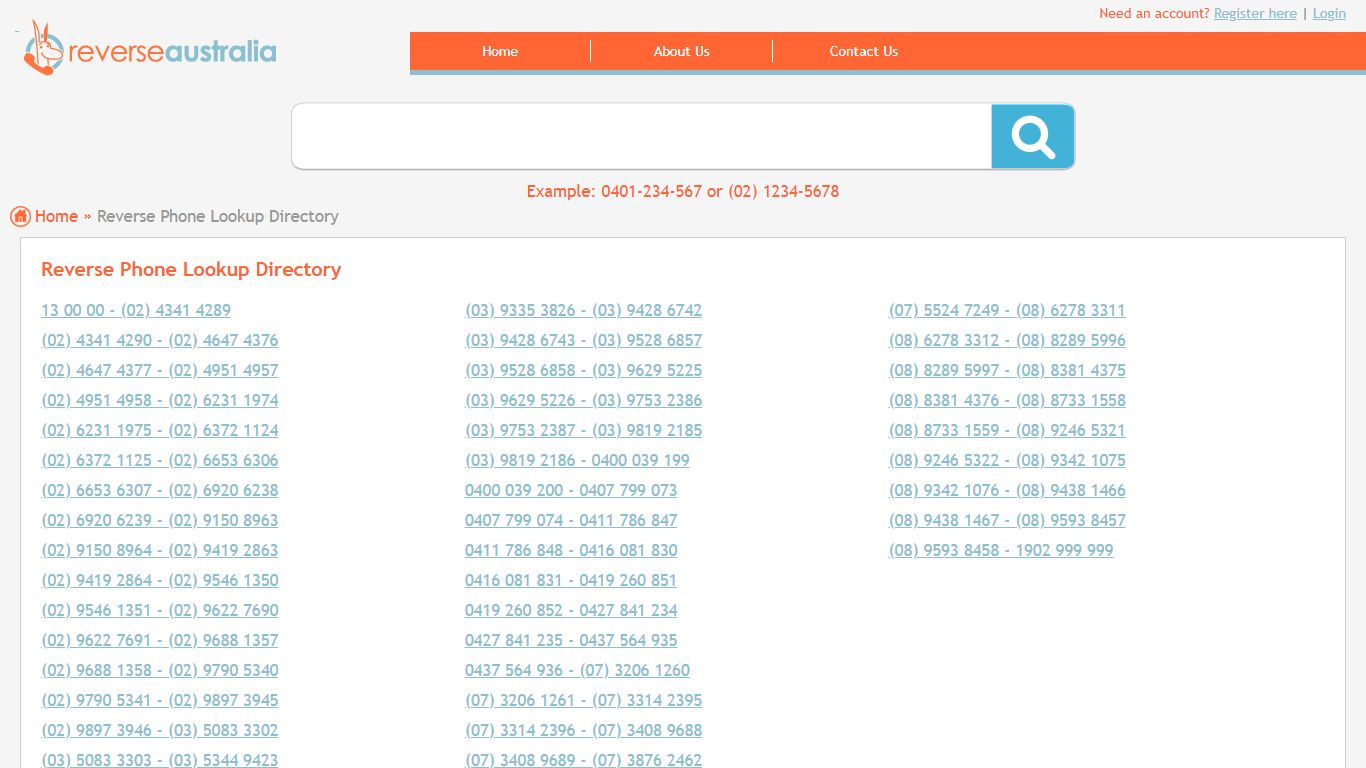1366x768 pixels.
Task: Open the Contact Us menu item
Action: 864,51
